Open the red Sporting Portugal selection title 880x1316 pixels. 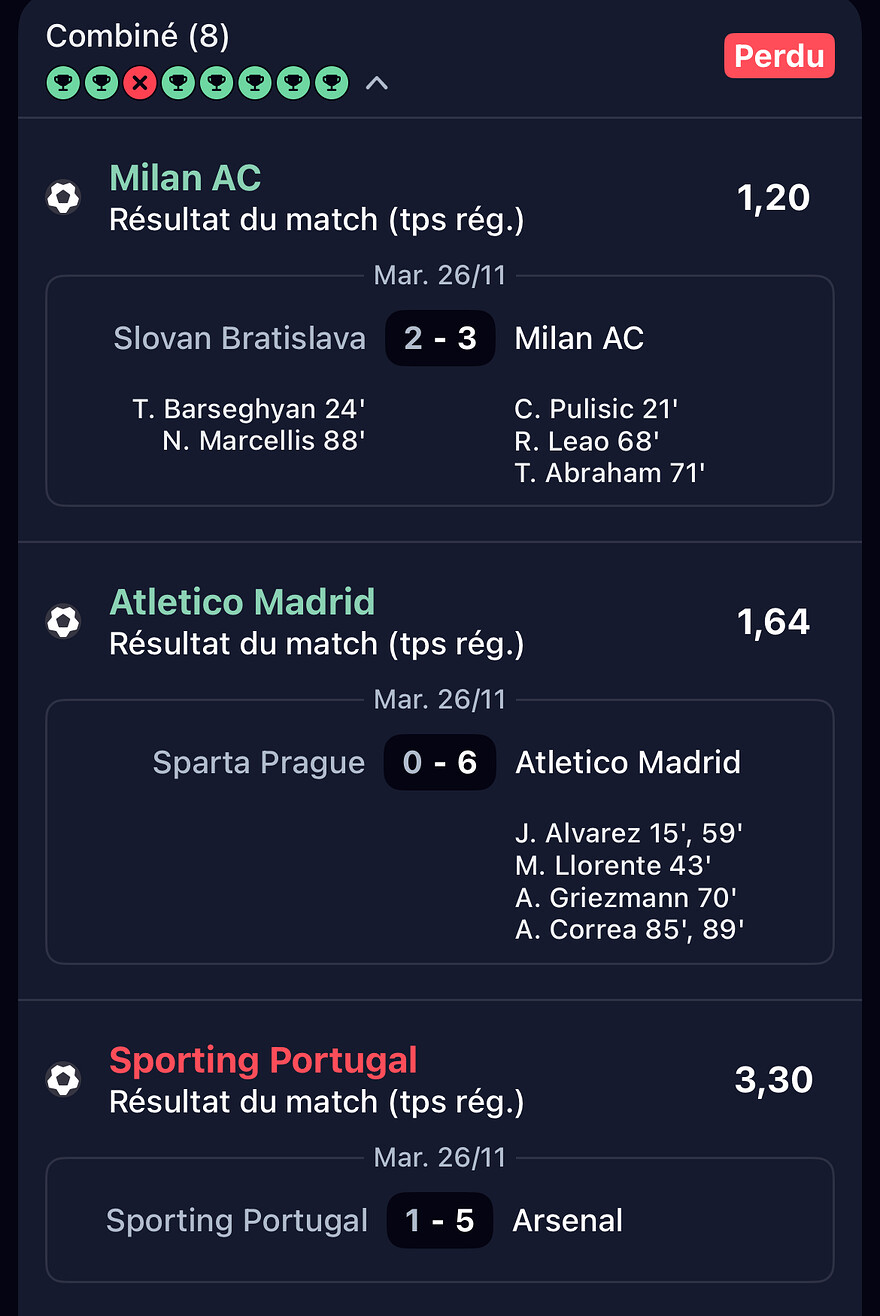(x=263, y=1060)
